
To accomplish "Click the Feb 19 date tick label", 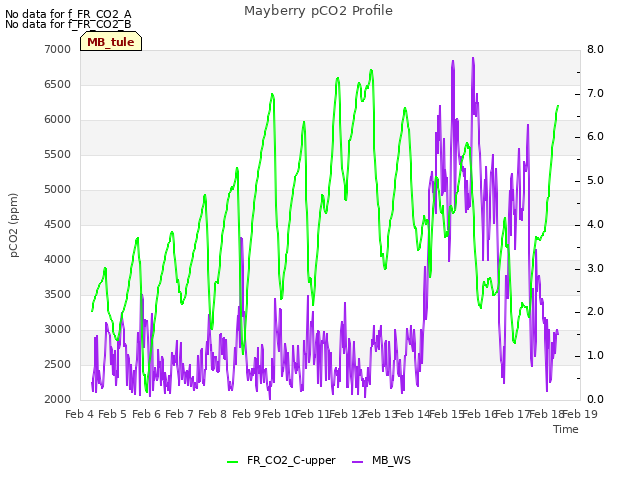I will pyautogui.click(x=580, y=415).
